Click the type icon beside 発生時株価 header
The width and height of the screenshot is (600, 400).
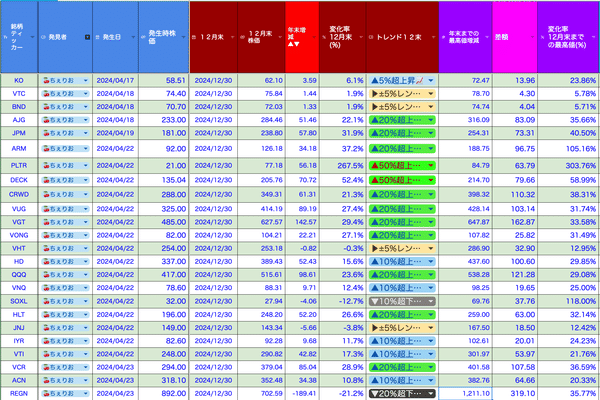[x=143, y=37]
